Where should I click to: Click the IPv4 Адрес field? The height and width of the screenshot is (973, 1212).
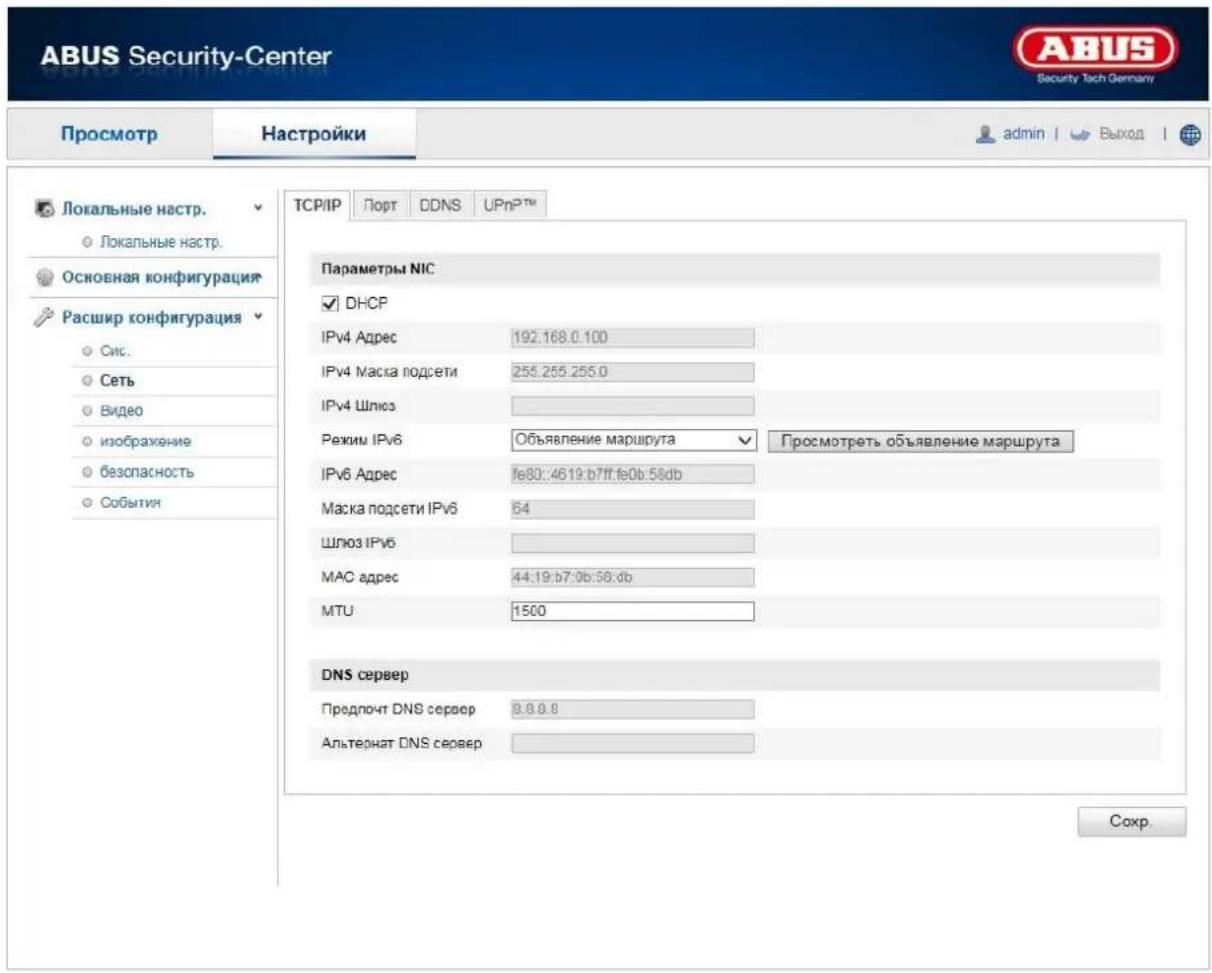point(632,337)
